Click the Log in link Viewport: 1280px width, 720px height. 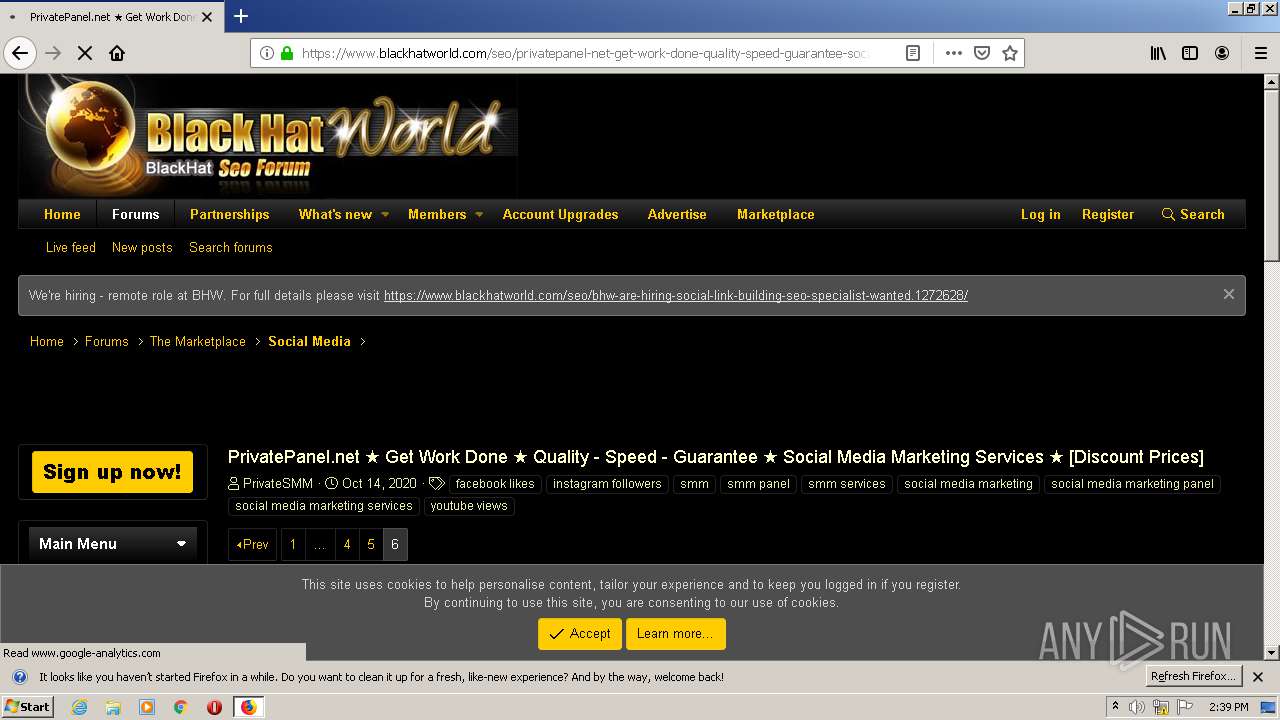click(1040, 214)
